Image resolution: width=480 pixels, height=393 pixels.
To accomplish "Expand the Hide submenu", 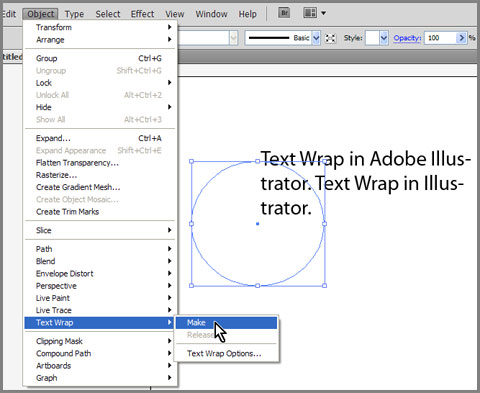I will 100,107.
